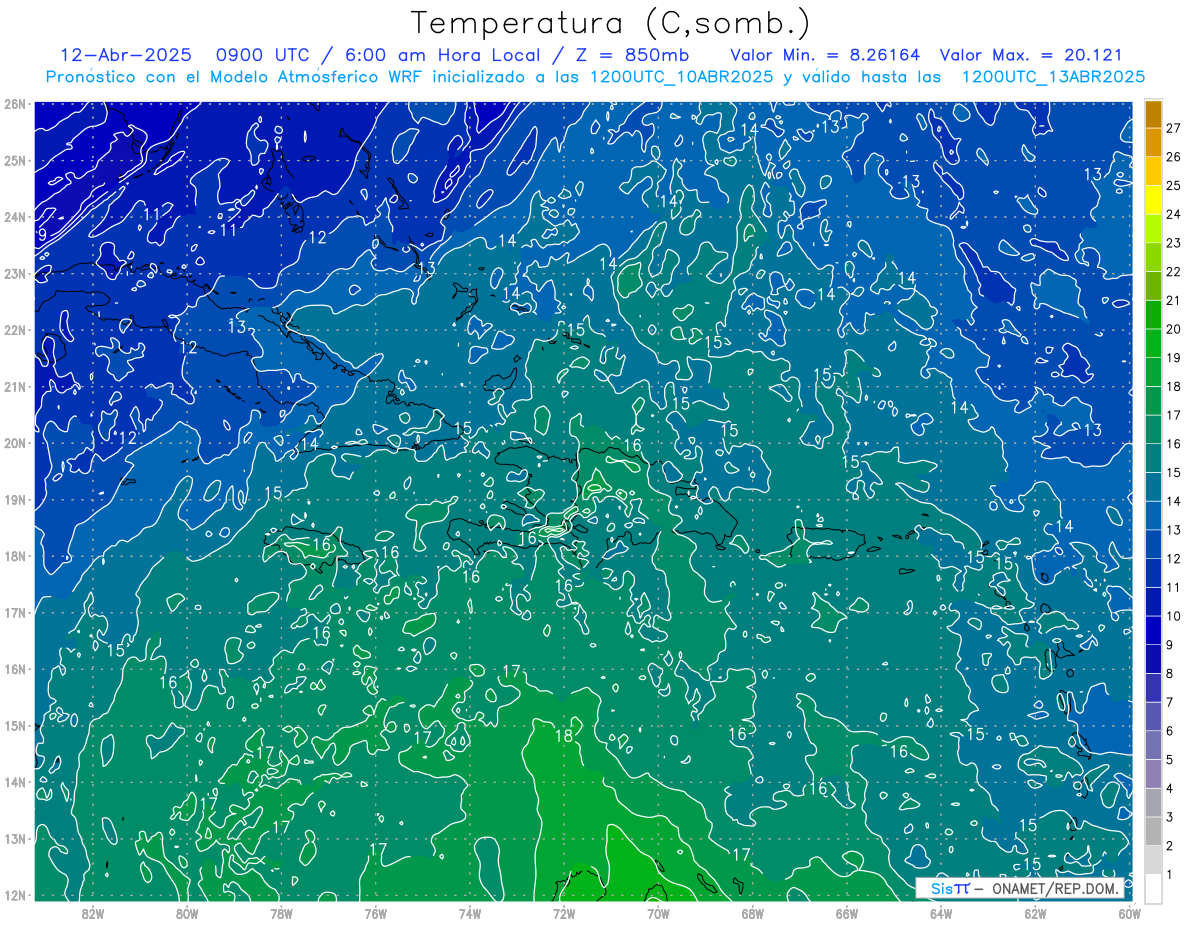Click the white bottom swatch of color scale

click(x=1153, y=888)
